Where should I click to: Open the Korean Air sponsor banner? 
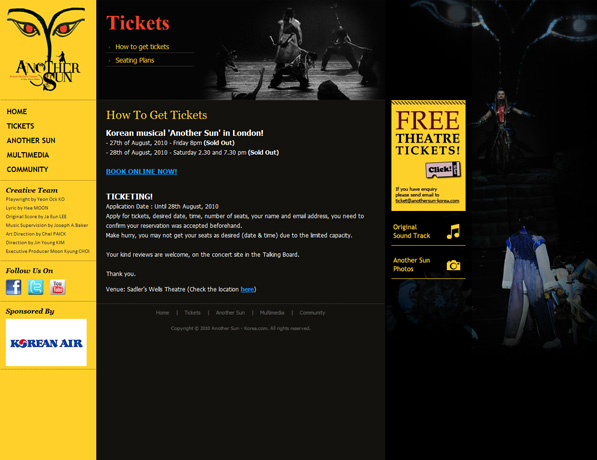point(46,342)
